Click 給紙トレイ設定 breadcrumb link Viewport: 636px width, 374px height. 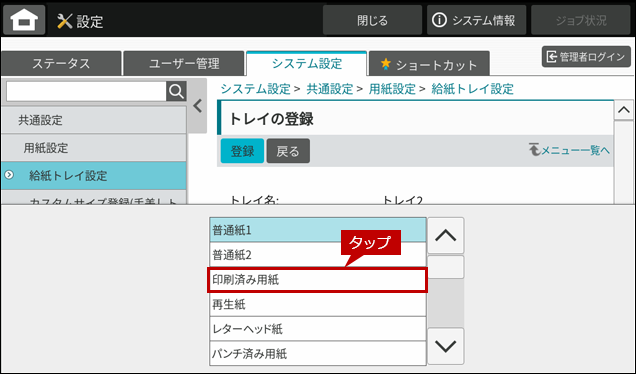coord(473,89)
